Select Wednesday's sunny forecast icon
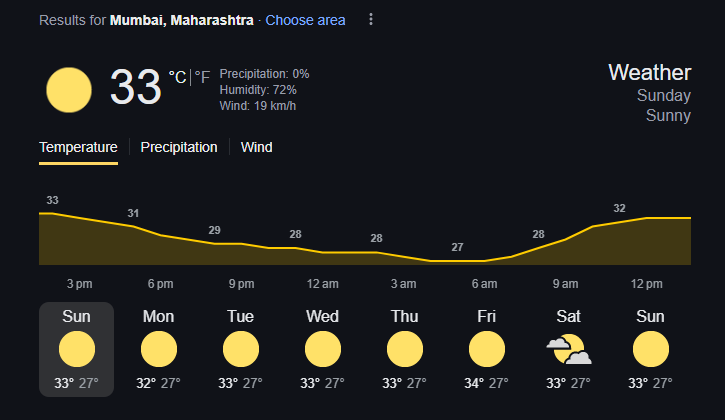This screenshot has width=725, height=420. point(323,350)
